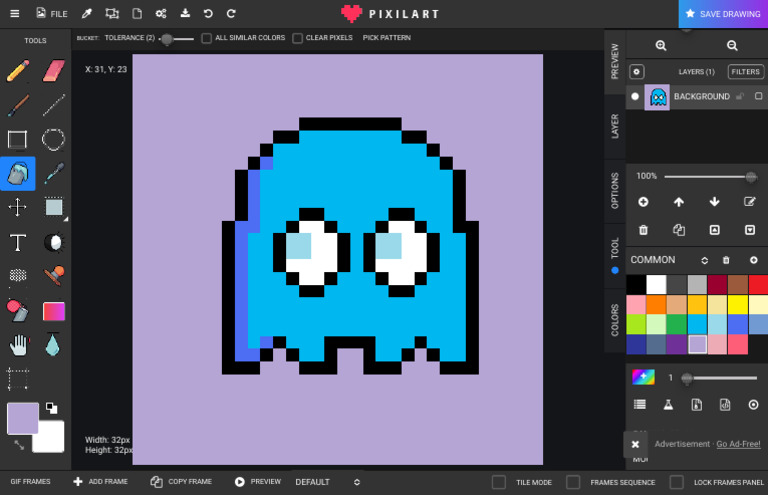Open settings gears icon in top bar

(161, 14)
